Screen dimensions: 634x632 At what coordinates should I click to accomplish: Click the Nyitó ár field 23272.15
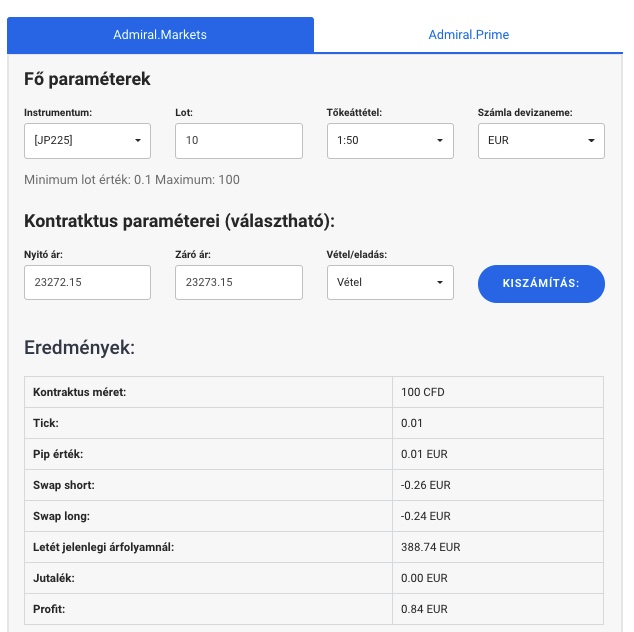click(x=87, y=282)
